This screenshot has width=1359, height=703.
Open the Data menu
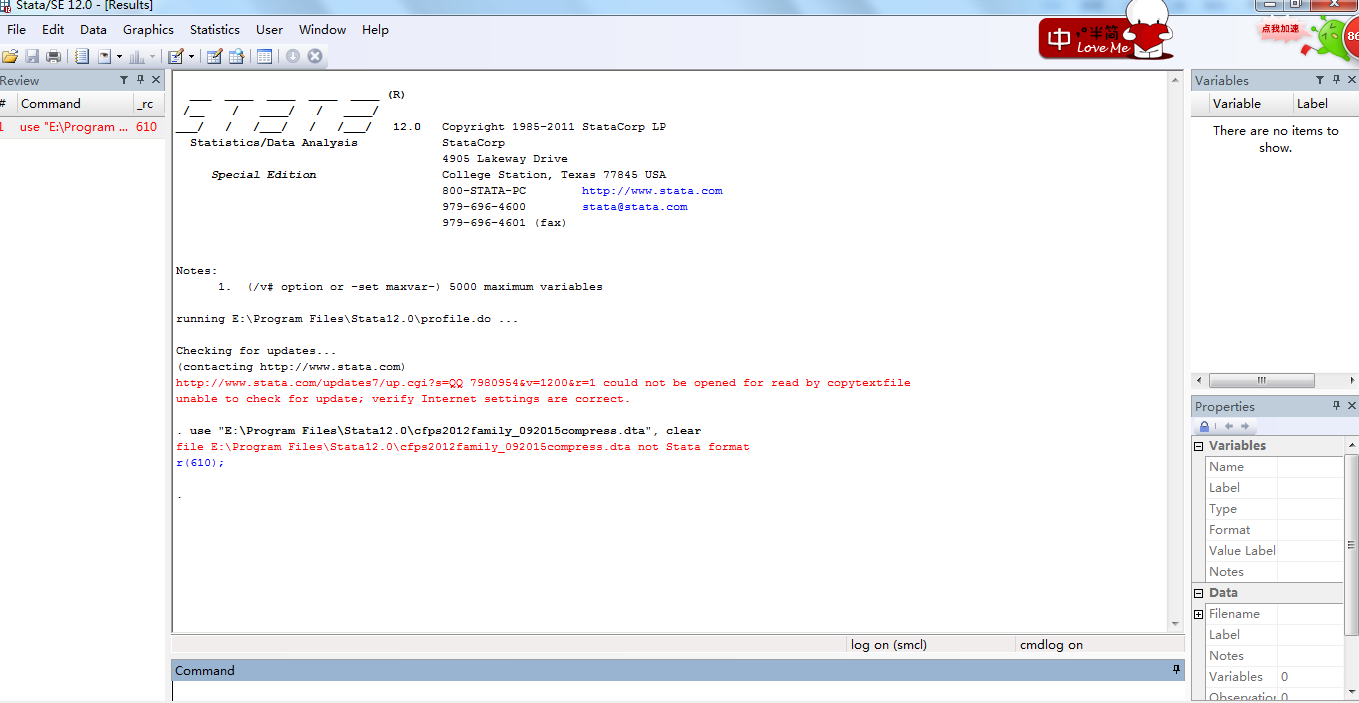point(93,30)
